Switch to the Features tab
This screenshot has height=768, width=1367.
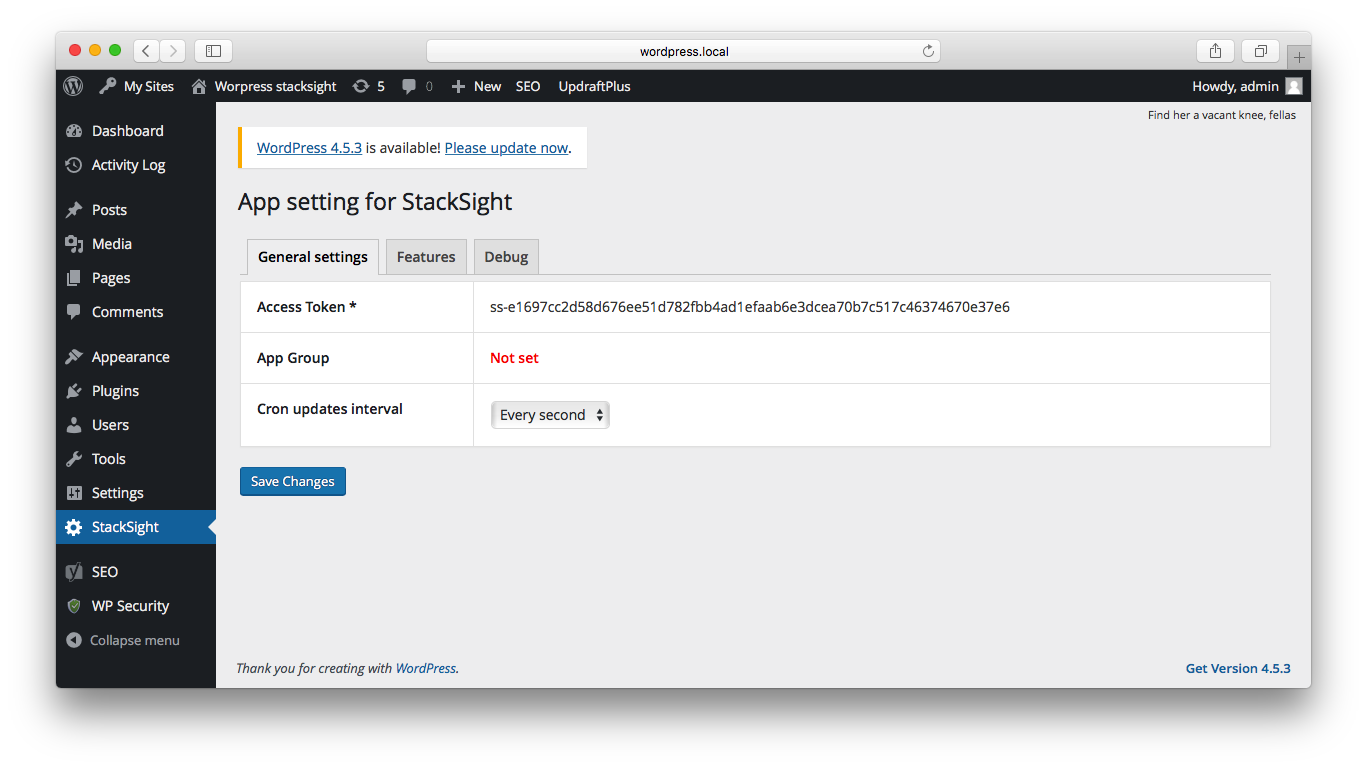[x=426, y=257]
